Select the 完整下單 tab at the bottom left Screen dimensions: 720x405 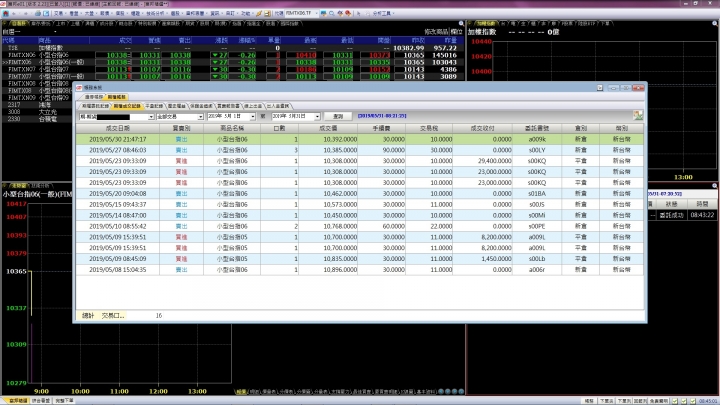coord(64,401)
